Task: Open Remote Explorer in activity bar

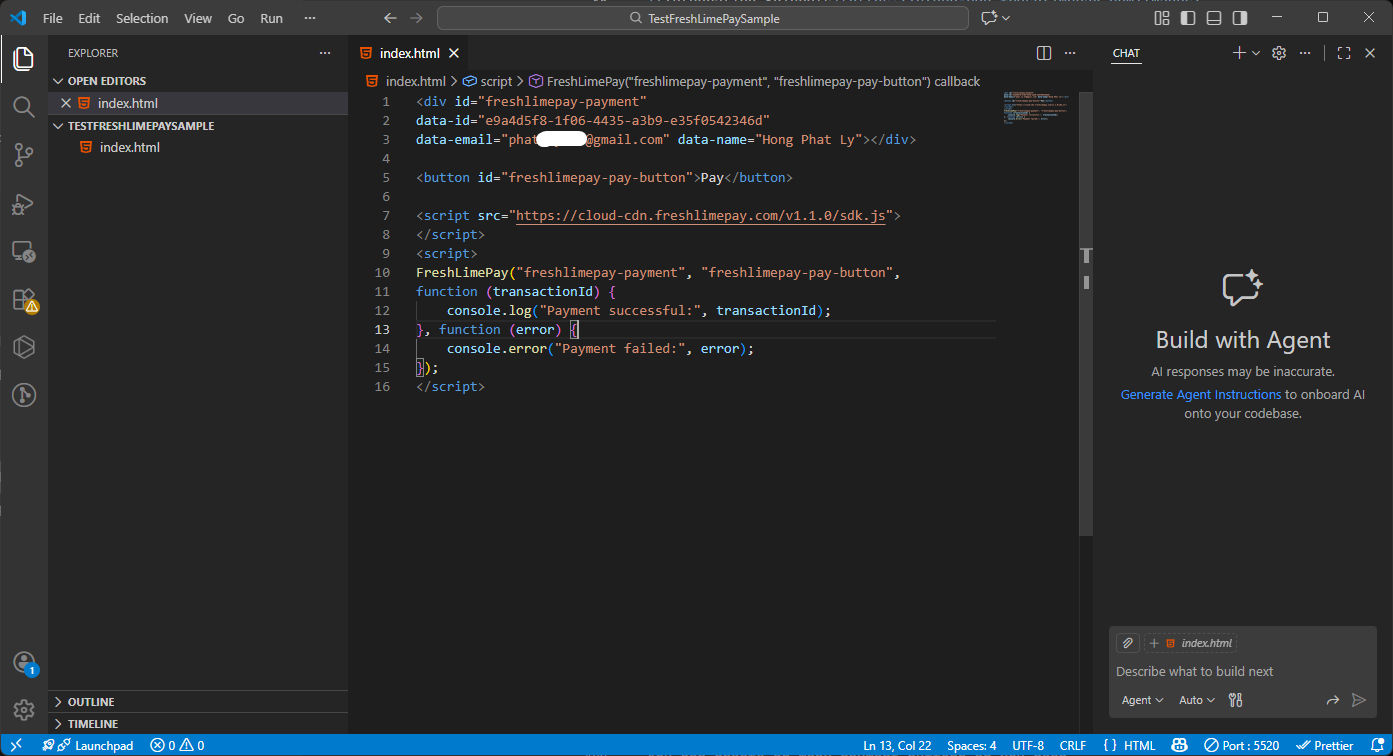Action: (24, 251)
